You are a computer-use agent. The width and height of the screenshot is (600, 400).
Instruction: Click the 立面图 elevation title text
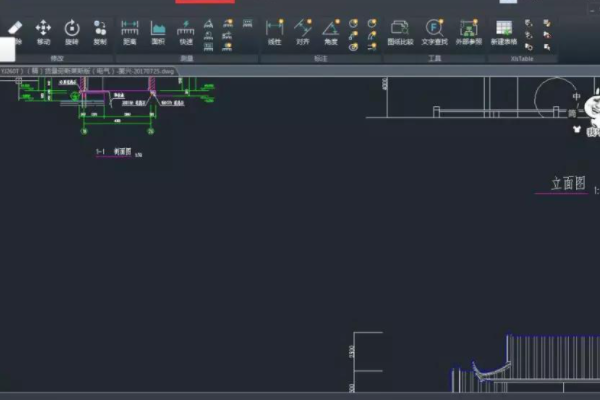tap(567, 184)
